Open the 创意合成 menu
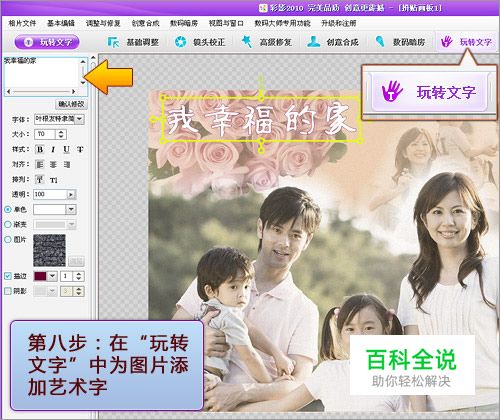Viewport: 500px width, 420px height. [x=145, y=23]
